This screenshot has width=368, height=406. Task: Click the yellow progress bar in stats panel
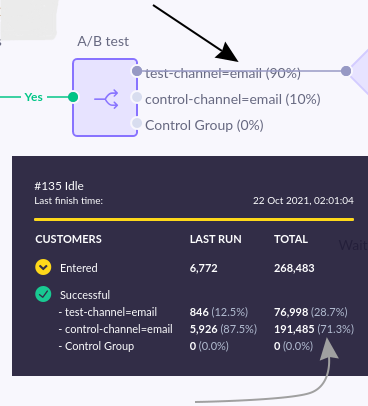[x=194, y=220]
